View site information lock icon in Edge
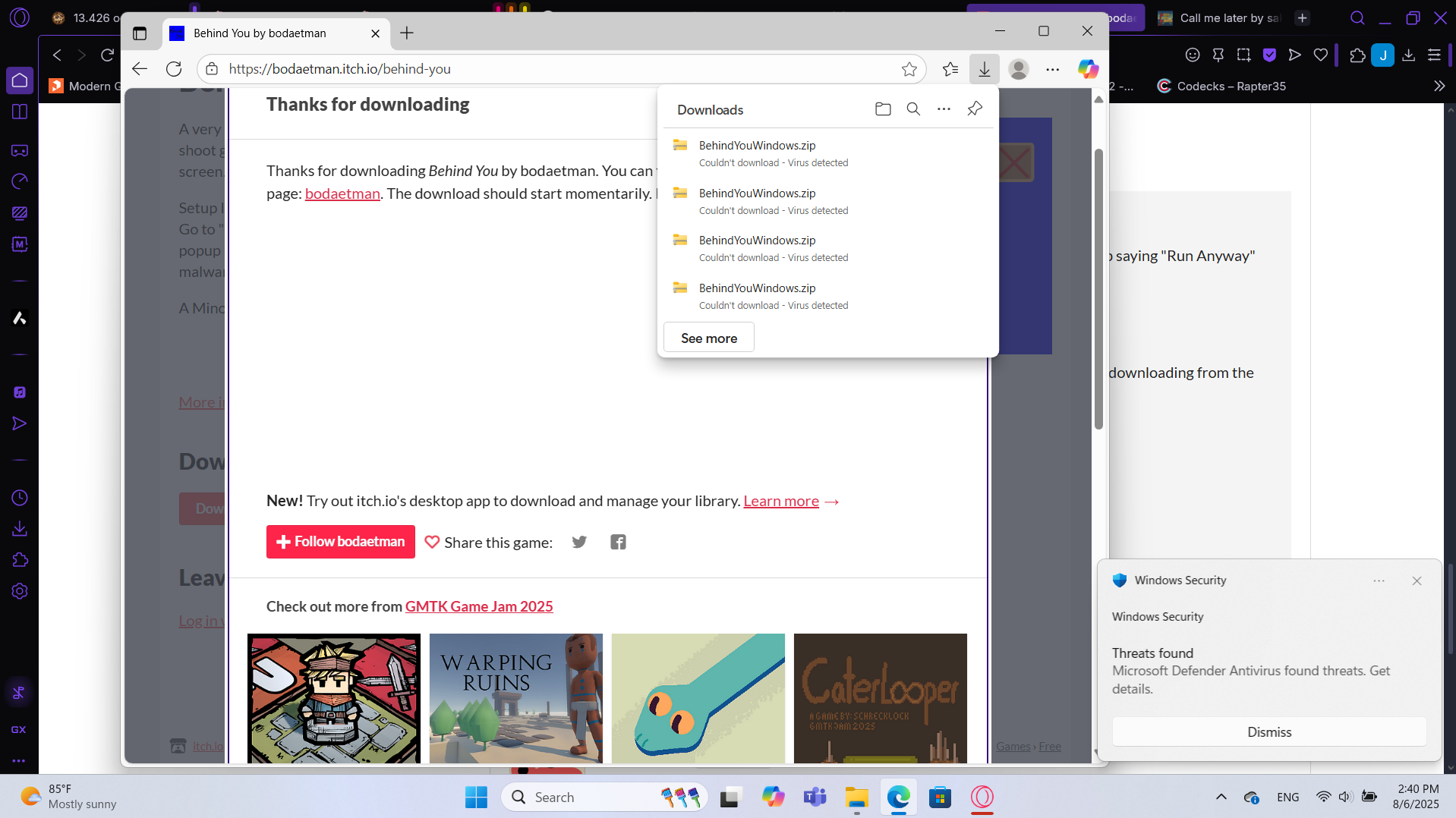Image resolution: width=1456 pixels, height=818 pixels. 213,69
